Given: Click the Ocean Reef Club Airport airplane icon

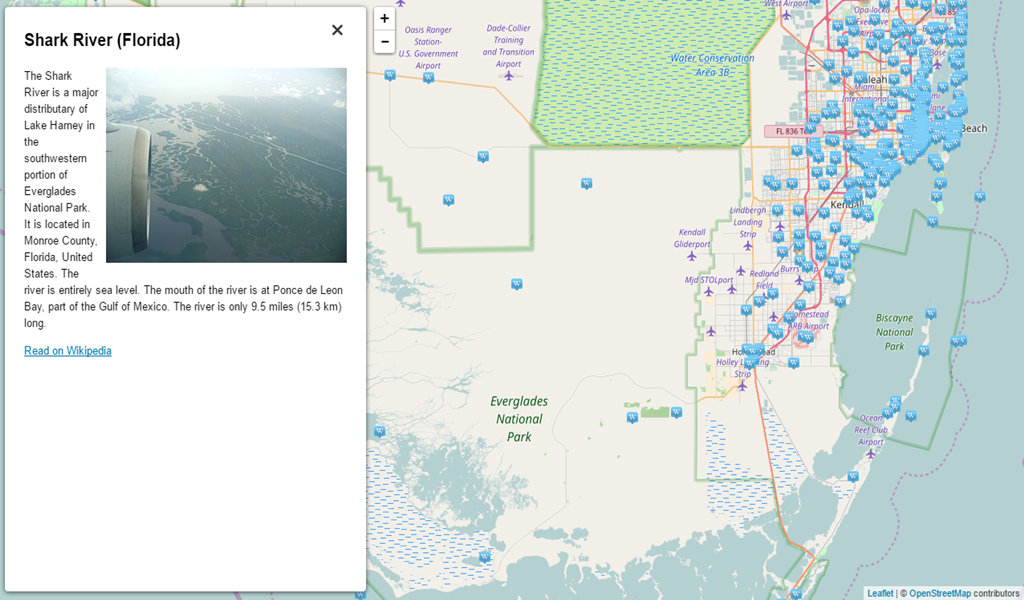Looking at the screenshot, I should tap(871, 453).
